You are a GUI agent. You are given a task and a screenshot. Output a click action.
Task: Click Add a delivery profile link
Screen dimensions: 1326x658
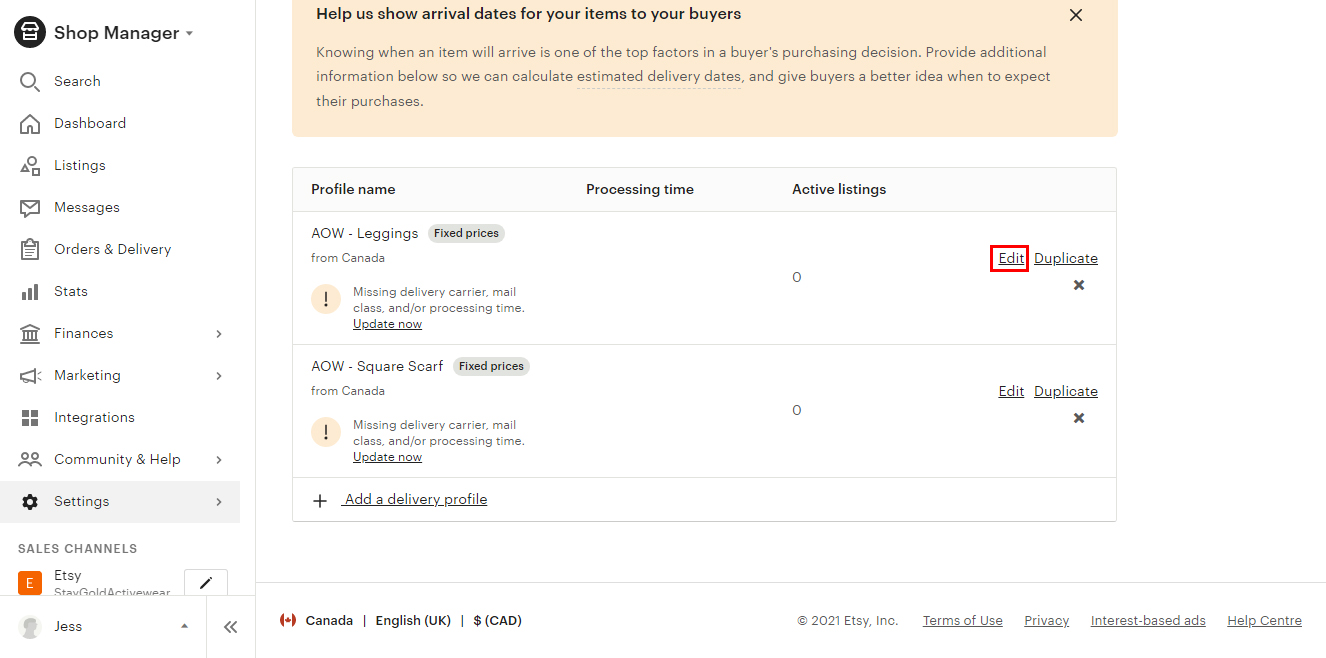coord(415,499)
